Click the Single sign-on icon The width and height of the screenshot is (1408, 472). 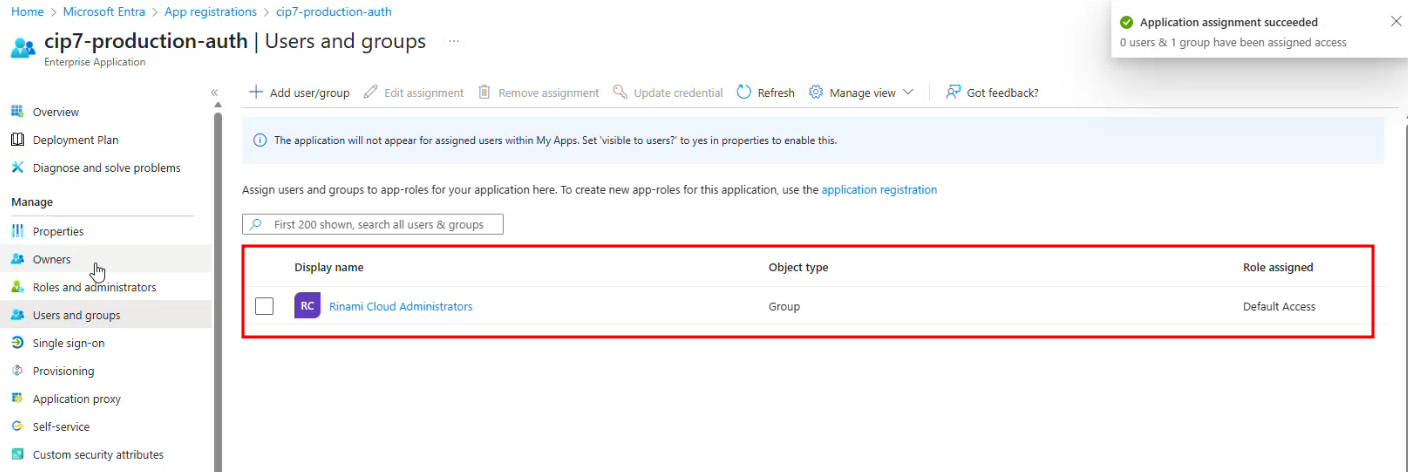[17, 343]
